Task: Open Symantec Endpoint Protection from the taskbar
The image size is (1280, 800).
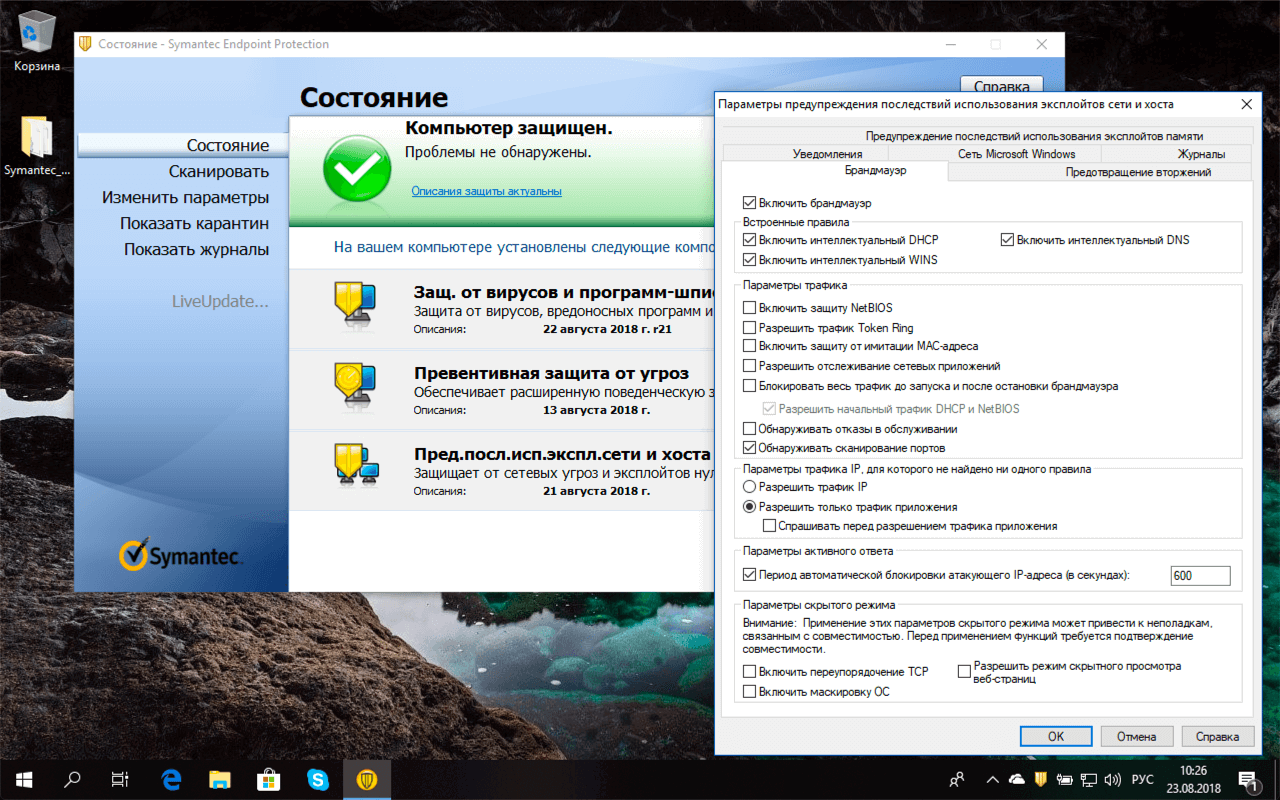Action: tap(368, 779)
